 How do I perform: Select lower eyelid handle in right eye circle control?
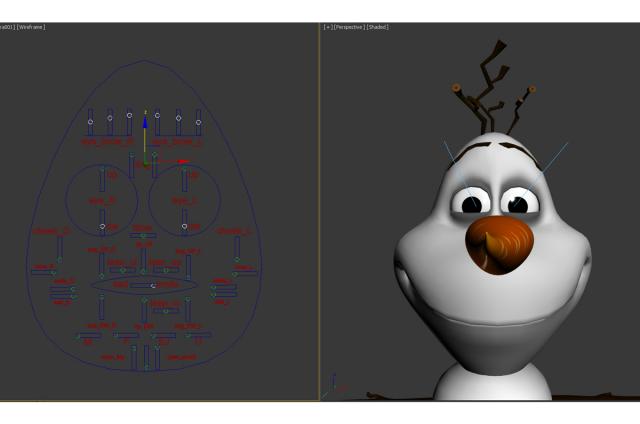click(184, 226)
